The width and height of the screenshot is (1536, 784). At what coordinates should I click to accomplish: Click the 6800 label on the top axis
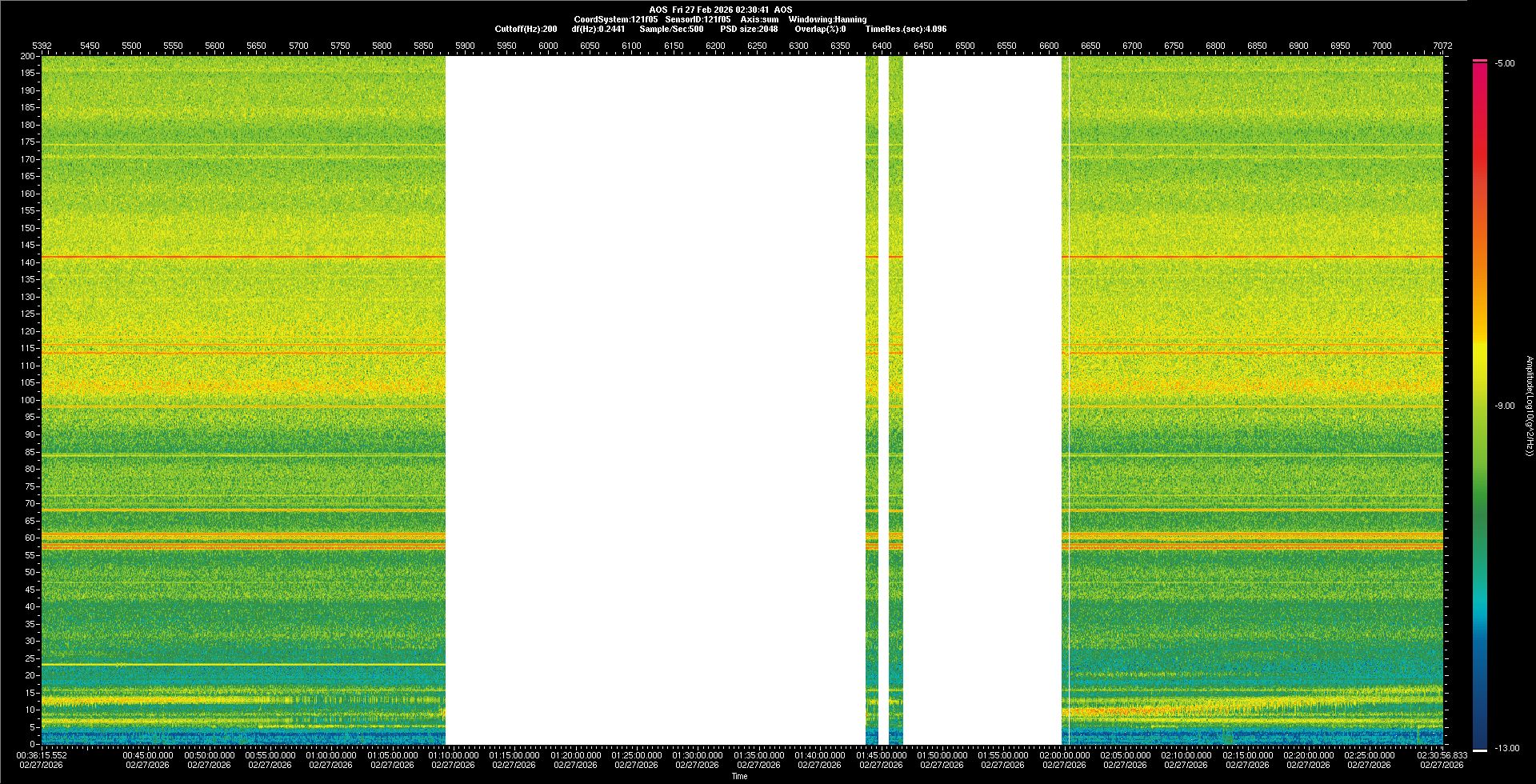[1215, 46]
